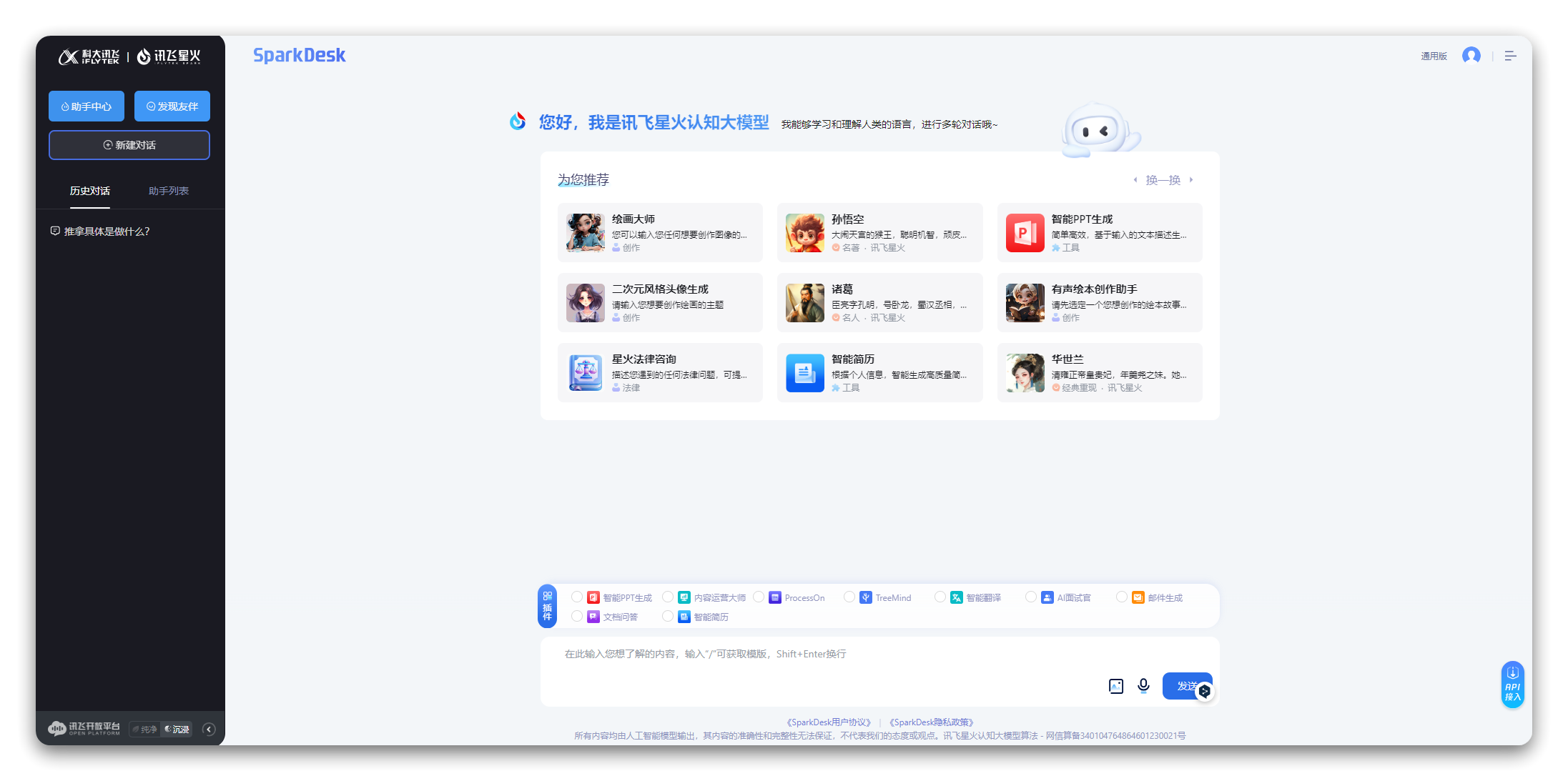Screen dimensions: 1568x781
Task: Click the 插件 plugin panel icon
Action: 547,606
